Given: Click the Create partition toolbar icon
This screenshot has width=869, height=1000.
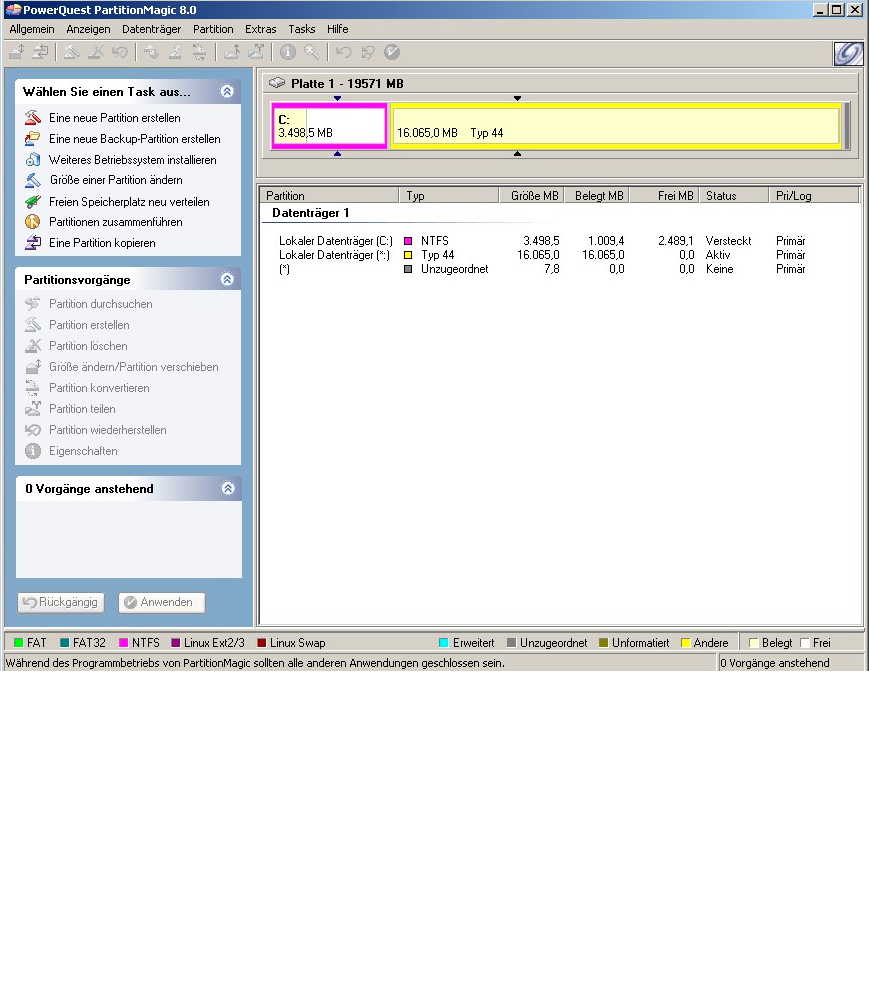Looking at the screenshot, I should [x=71, y=52].
